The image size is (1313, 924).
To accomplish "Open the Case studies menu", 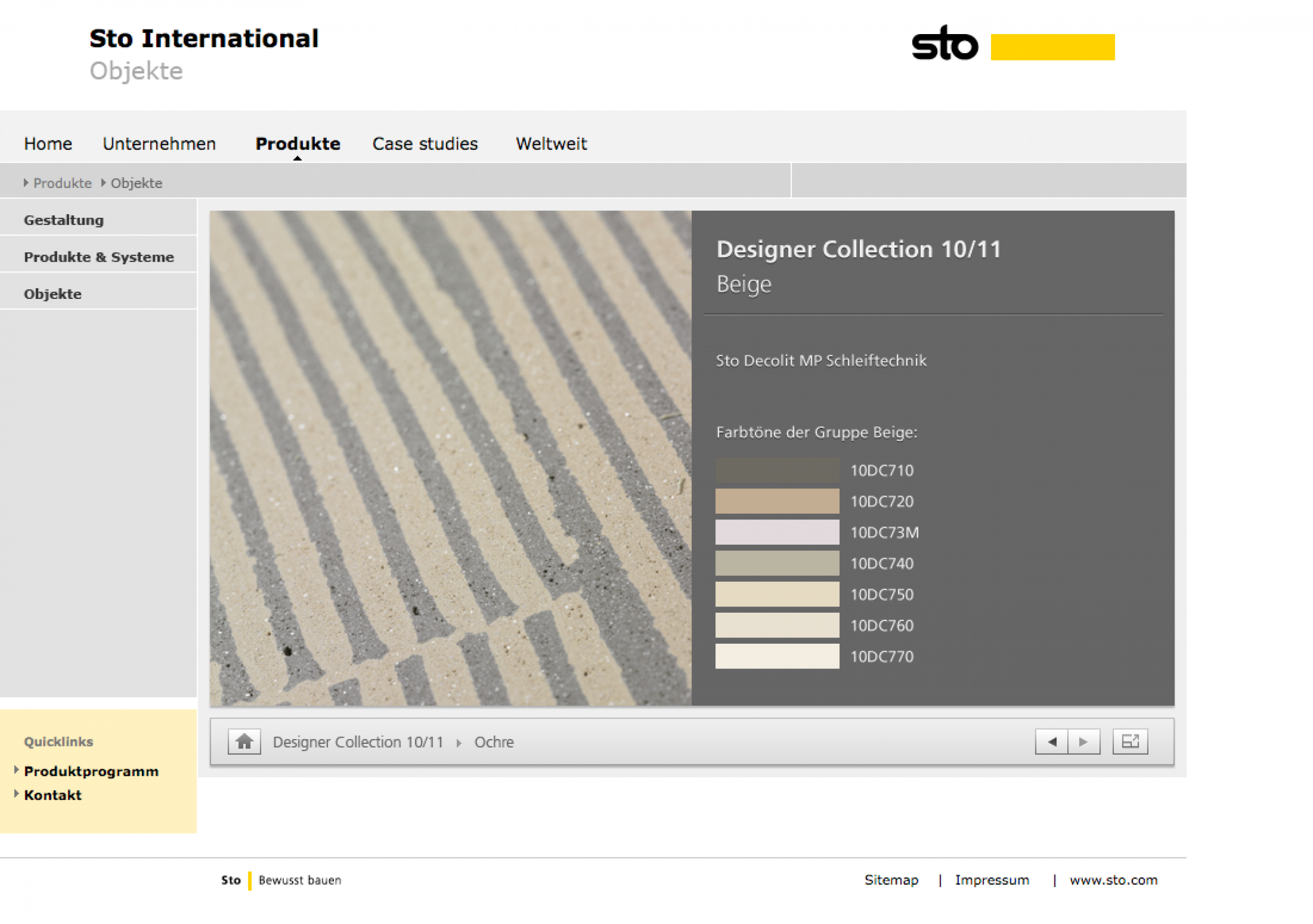I will [x=425, y=144].
